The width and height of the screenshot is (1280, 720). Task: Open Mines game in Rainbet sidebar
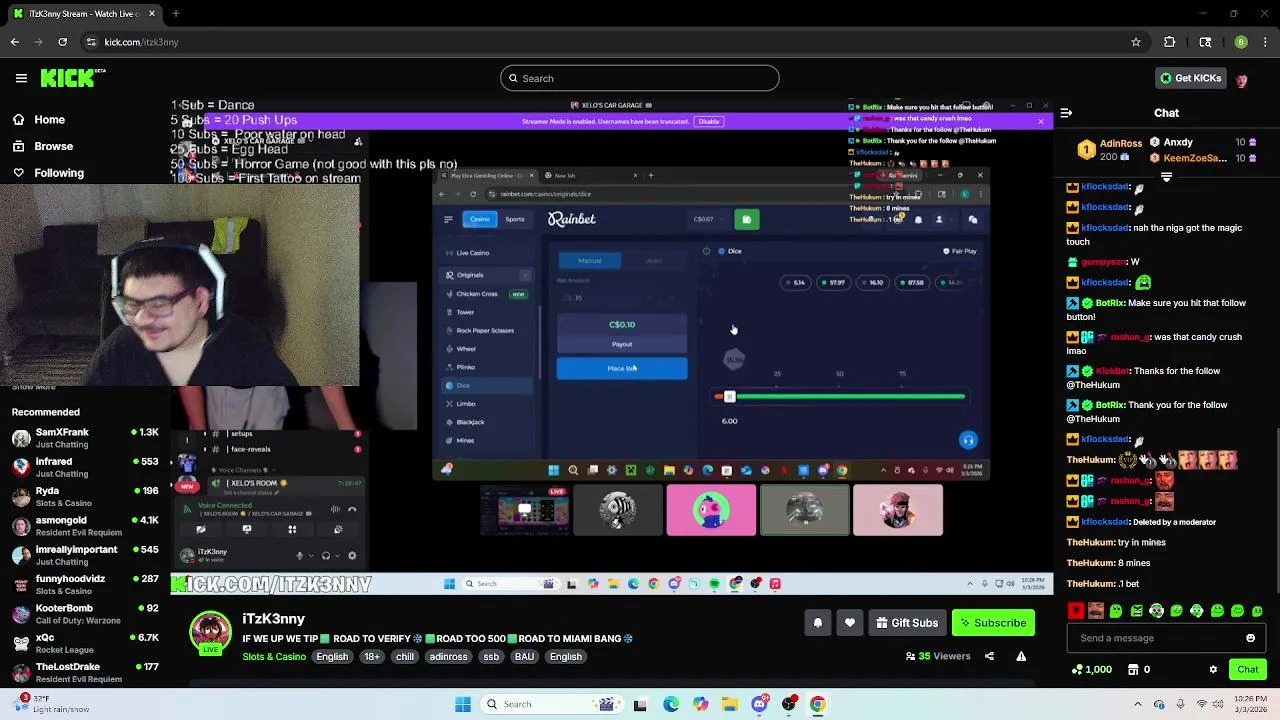coord(465,441)
